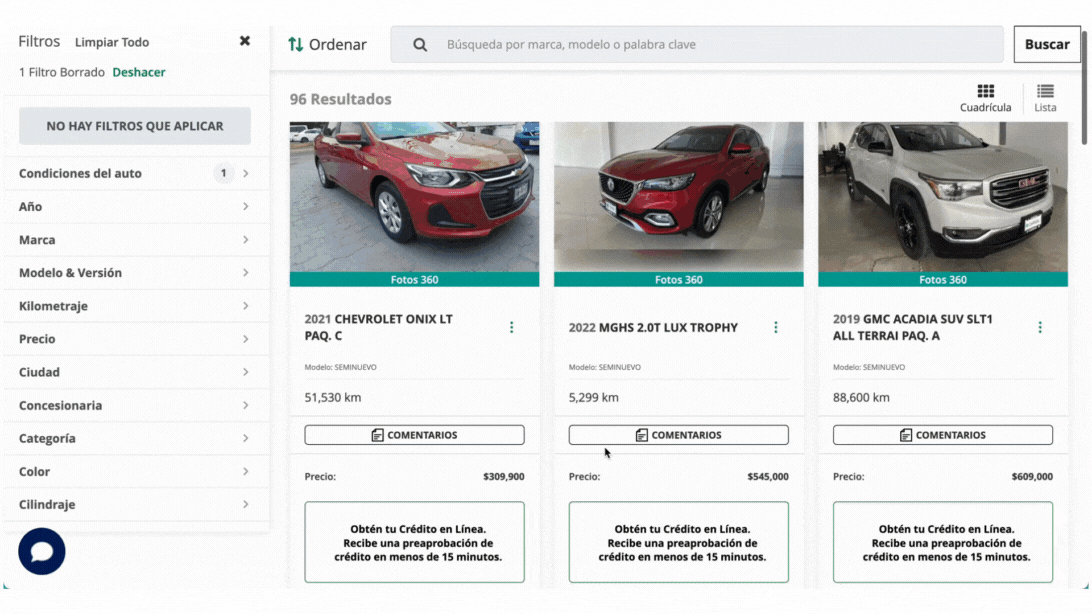Switch to Cuadrícula grid view
Image resolution: width=1092 pixels, height=614 pixels.
985,98
